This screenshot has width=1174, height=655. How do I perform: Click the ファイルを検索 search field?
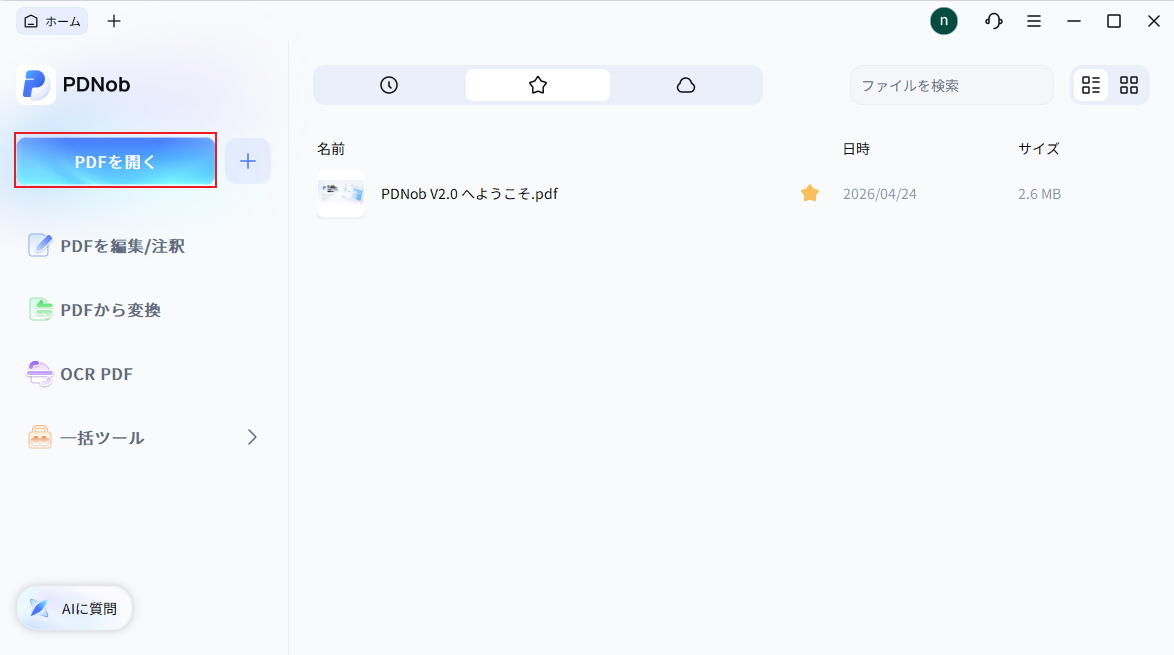coord(952,85)
